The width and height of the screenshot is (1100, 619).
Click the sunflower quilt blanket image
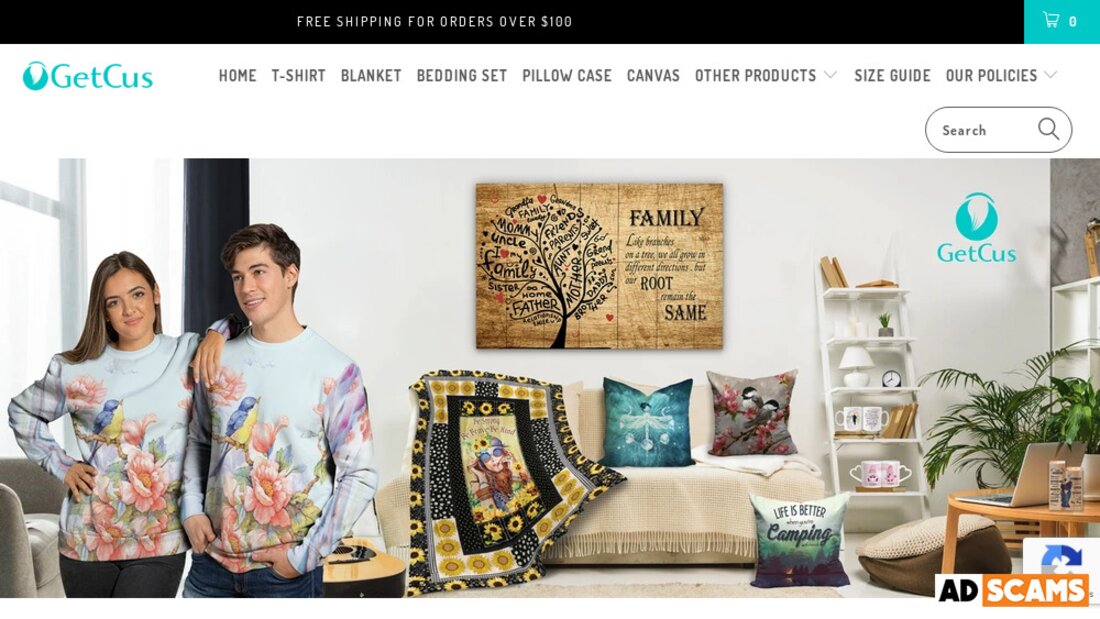507,479
